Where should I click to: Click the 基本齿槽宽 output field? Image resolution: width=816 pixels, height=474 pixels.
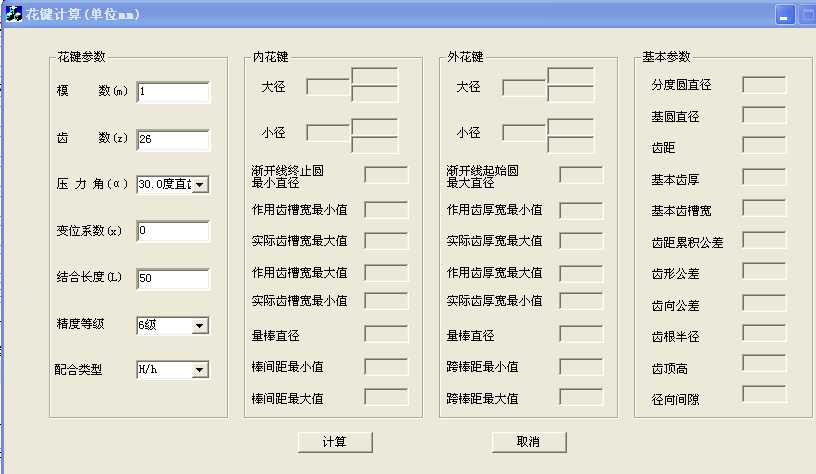764,208
